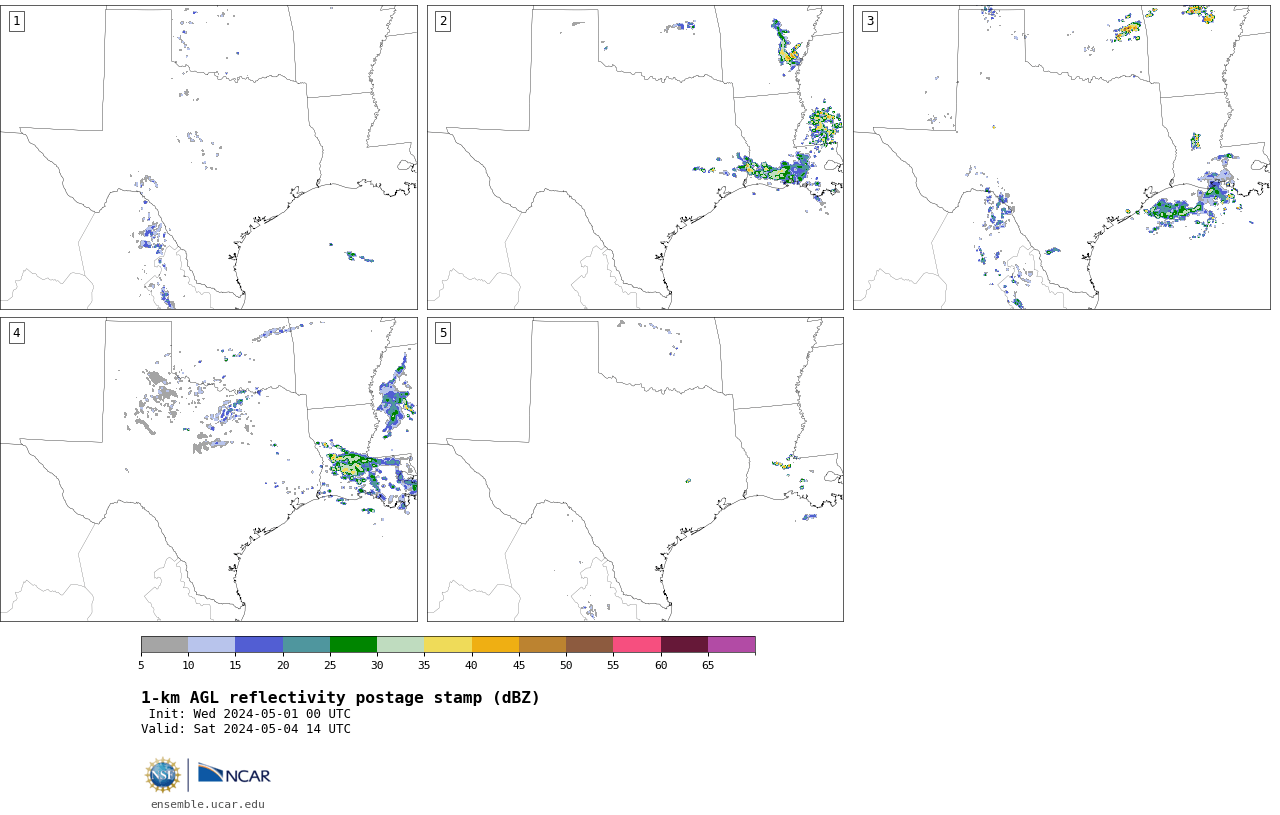Open ensemble member 1 reflectivity map
This screenshot has width=1280, height=815.
coord(209,157)
